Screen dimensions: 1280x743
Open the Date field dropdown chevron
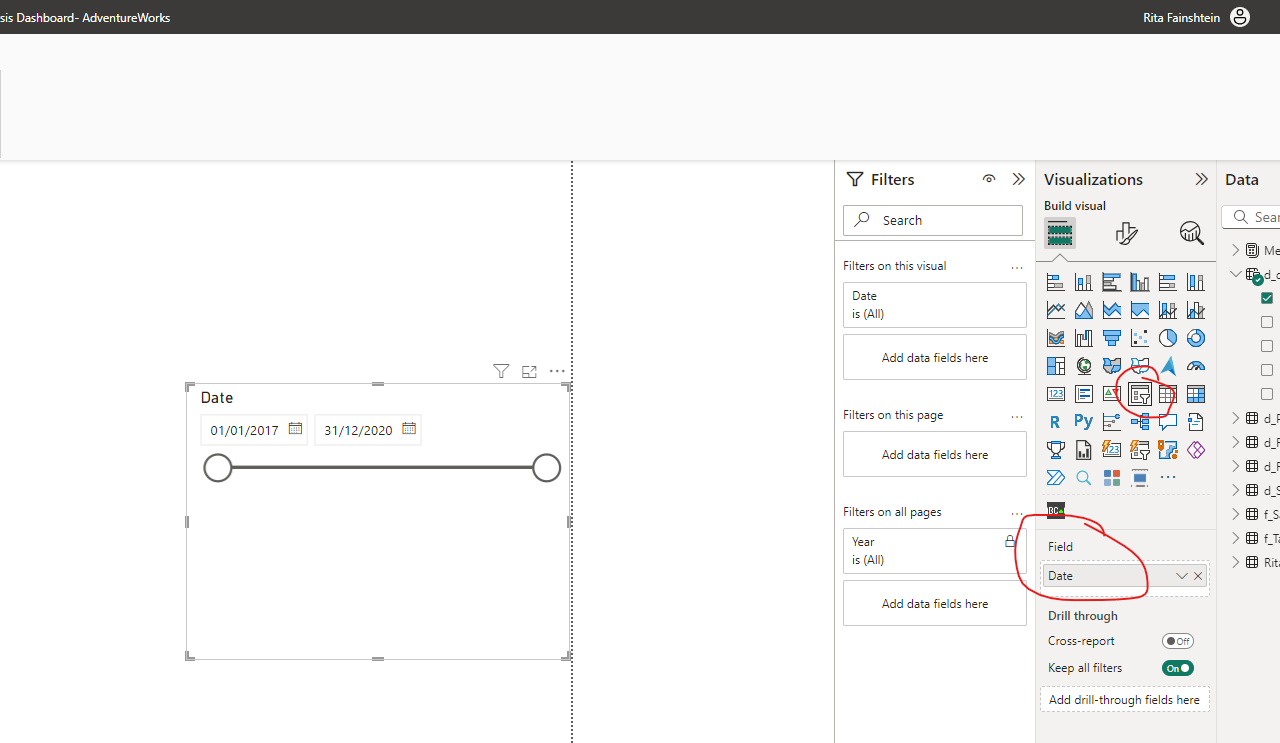pos(1182,576)
